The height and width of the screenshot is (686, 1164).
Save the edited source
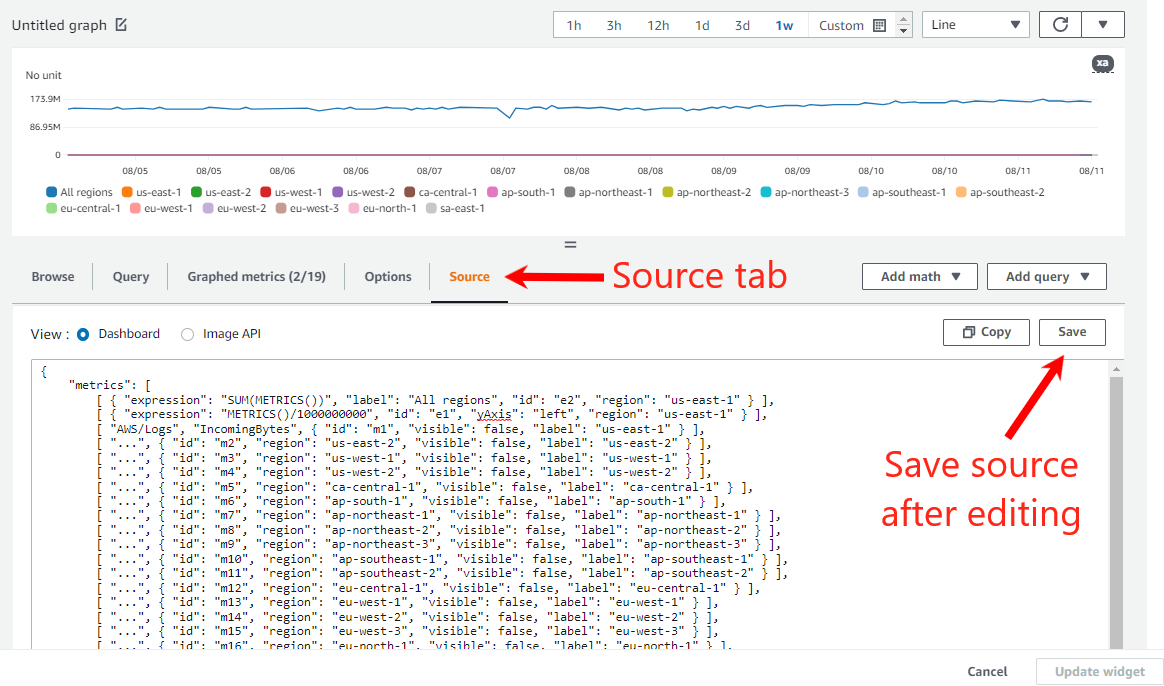point(1071,332)
